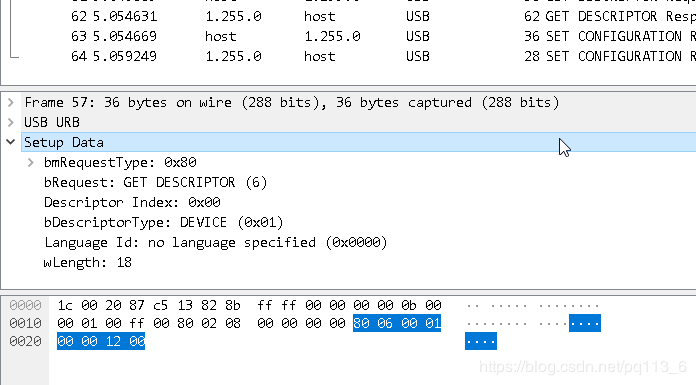This screenshot has height=385, width=696.
Task: Click highlighted bytes '00 00 12 00'
Action: pos(101,341)
